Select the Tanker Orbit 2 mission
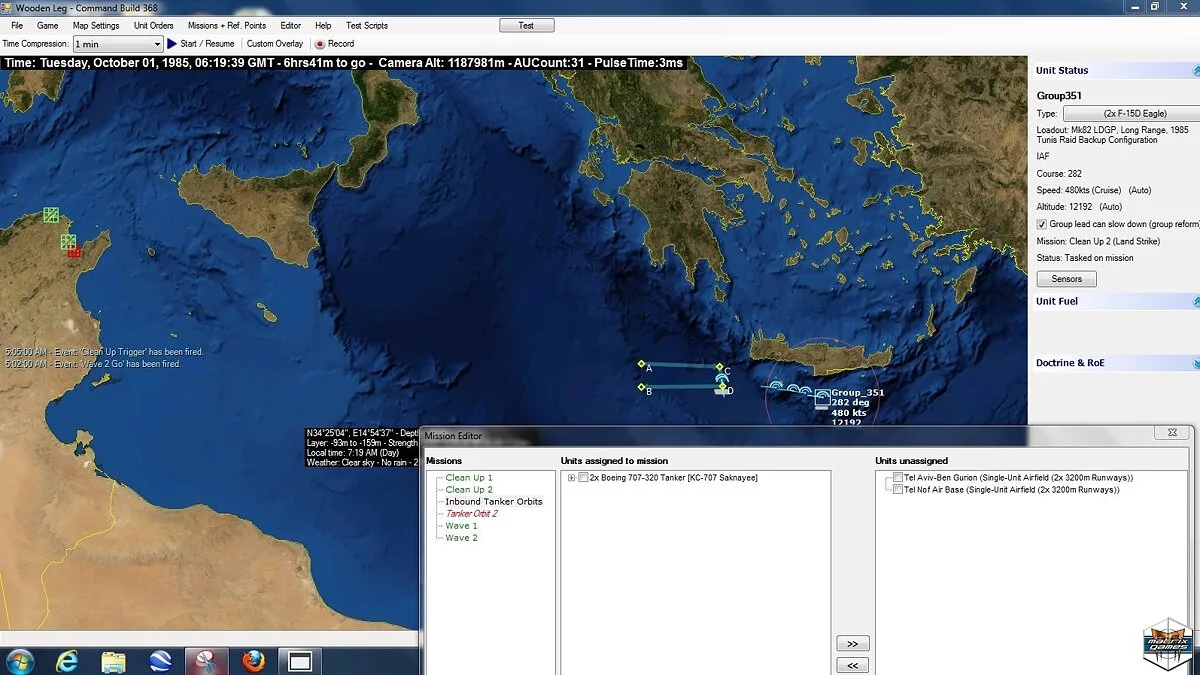This screenshot has height=675, width=1200. (x=471, y=514)
